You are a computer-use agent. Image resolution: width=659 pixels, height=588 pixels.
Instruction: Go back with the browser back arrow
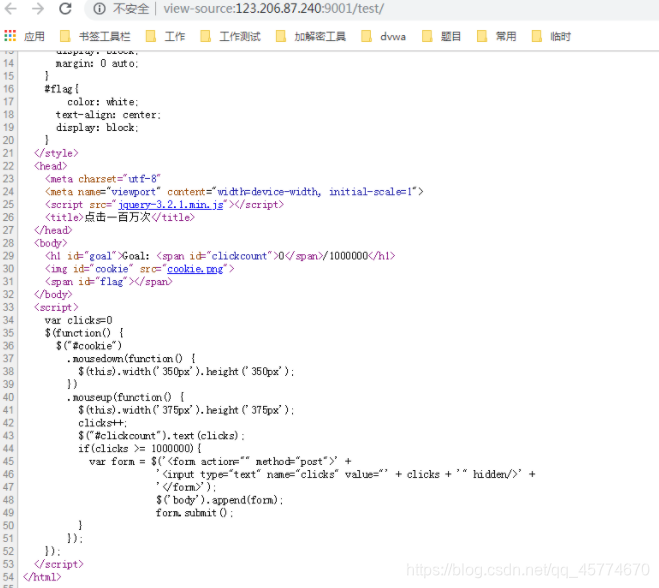pyautogui.click(x=10, y=8)
